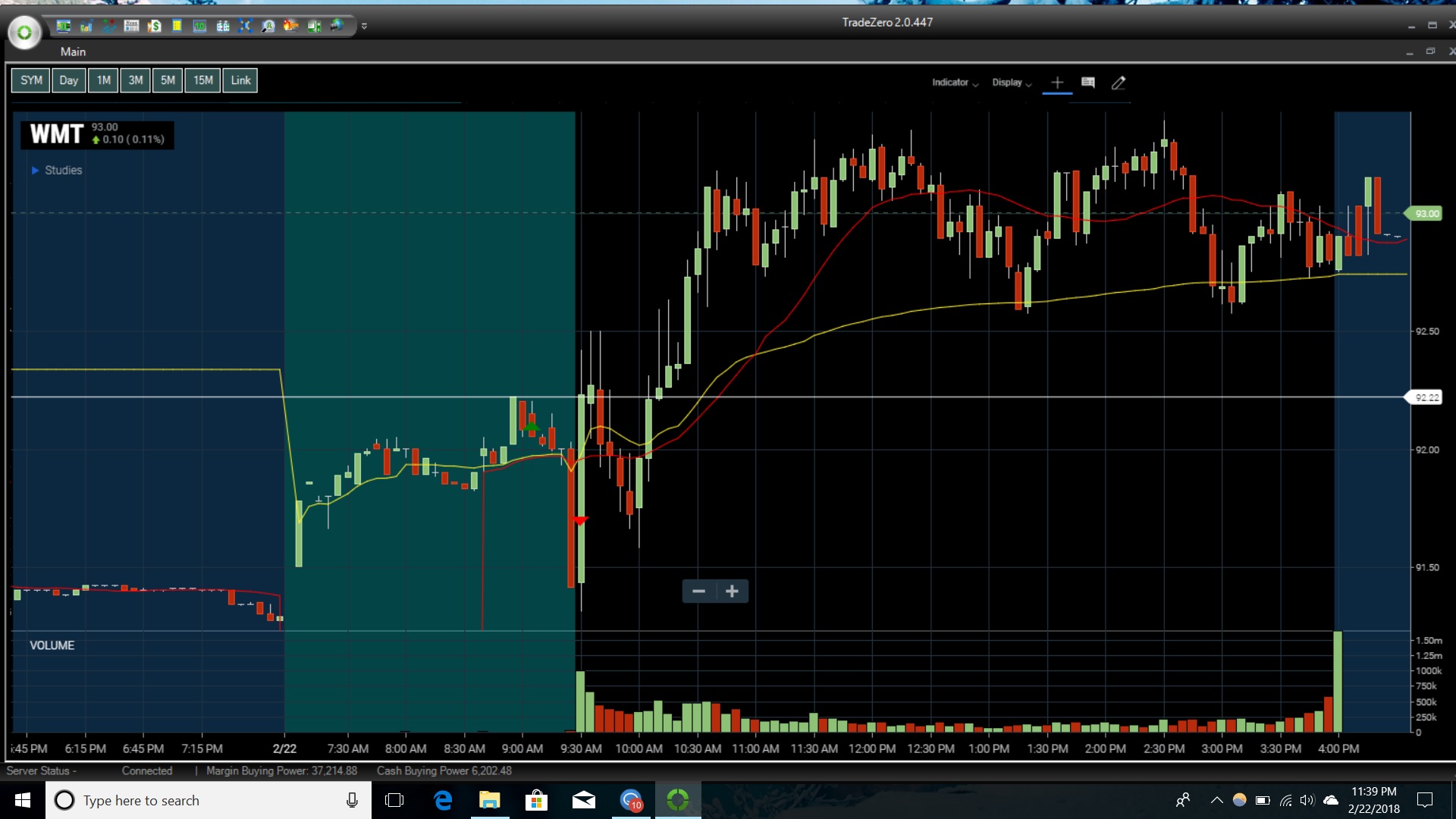1456x819 pixels.
Task: Open the TradeZero round green application menu button
Action: point(24,33)
